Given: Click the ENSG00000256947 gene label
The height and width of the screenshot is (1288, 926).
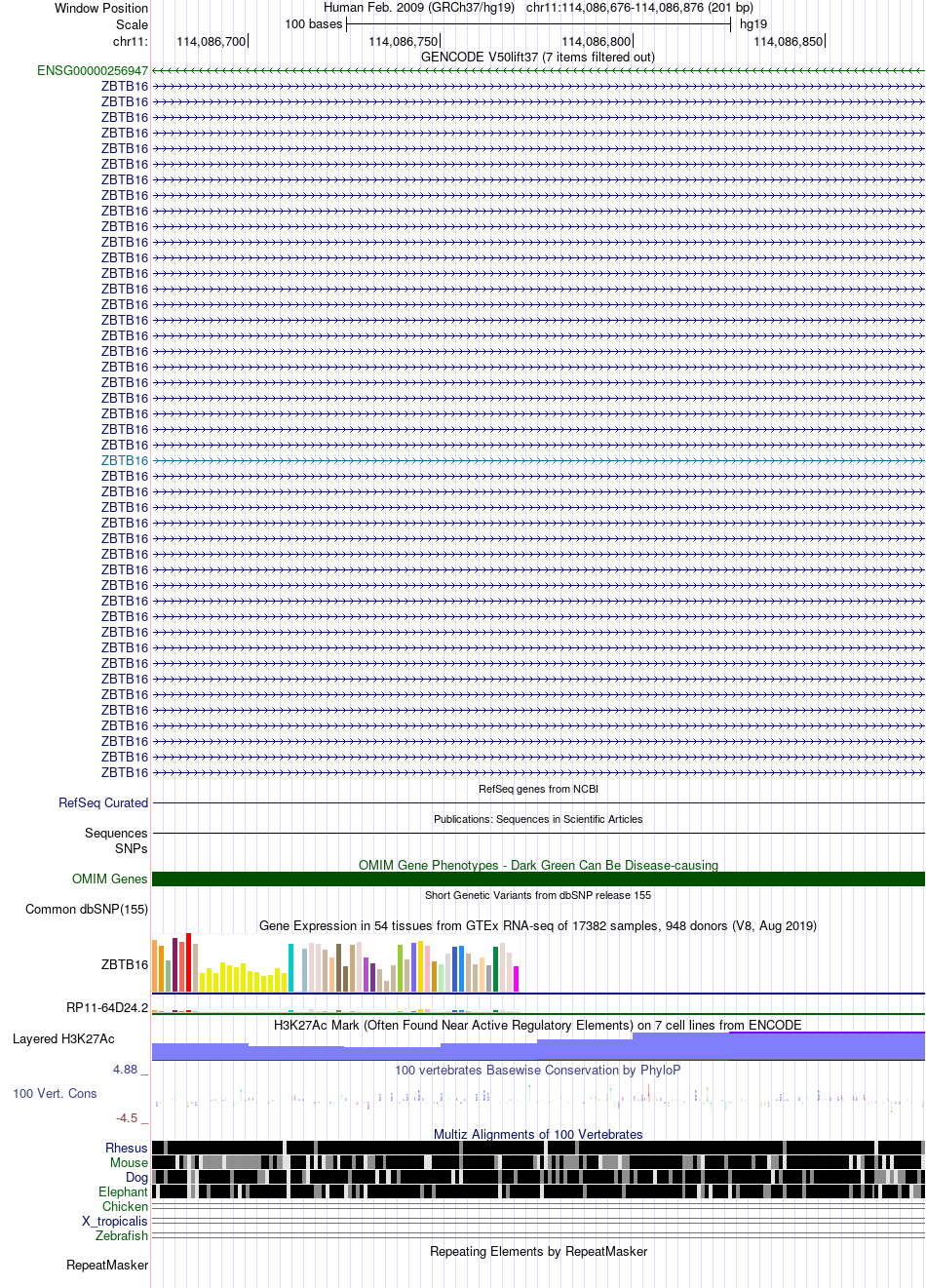Looking at the screenshot, I should [x=93, y=70].
